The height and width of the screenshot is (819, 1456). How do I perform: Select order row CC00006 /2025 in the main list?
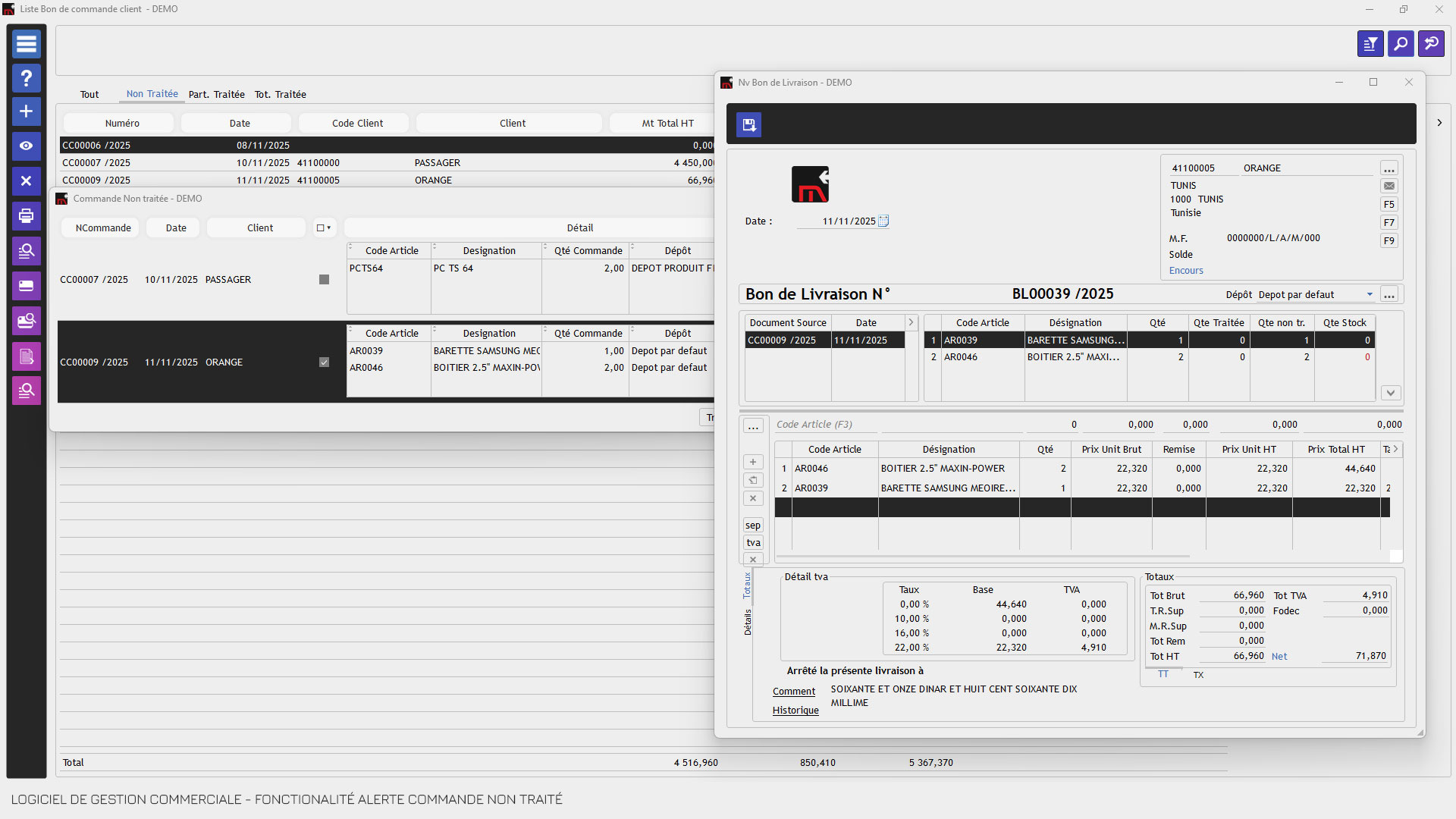point(387,145)
